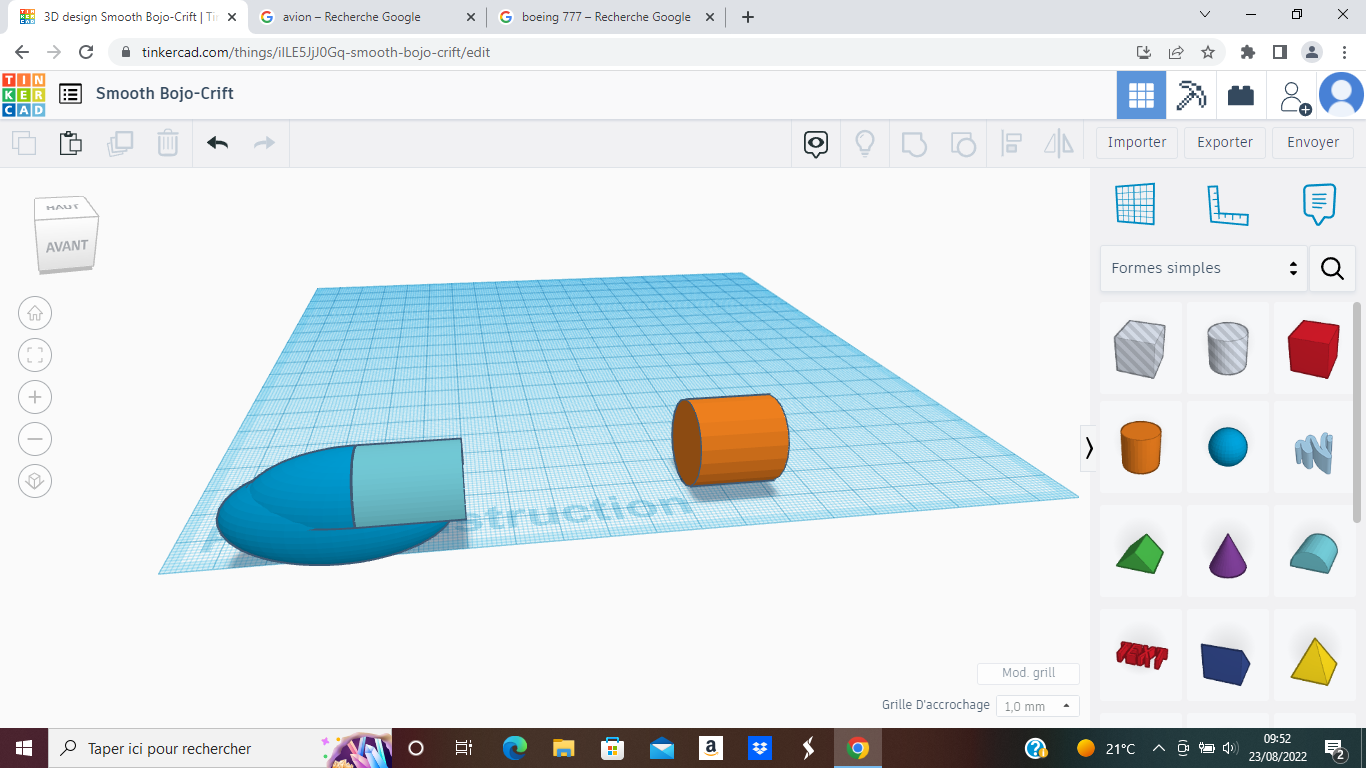This screenshot has height=768, width=1366.
Task: Click the Ungroup shapes icon
Action: coord(963,144)
